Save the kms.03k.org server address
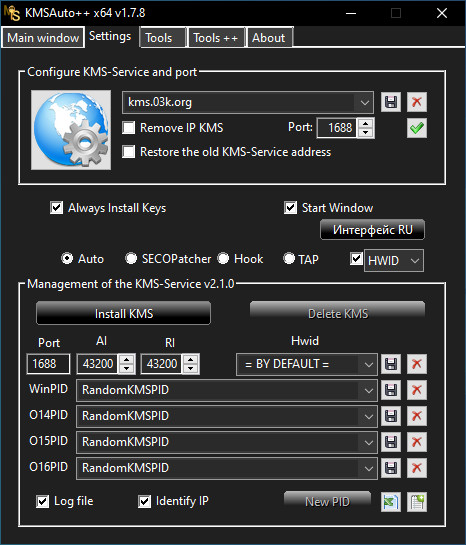 391,102
